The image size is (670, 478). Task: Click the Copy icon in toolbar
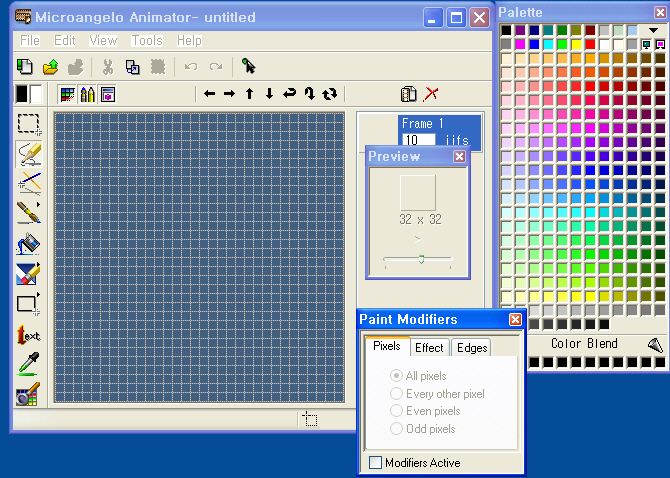(132, 67)
